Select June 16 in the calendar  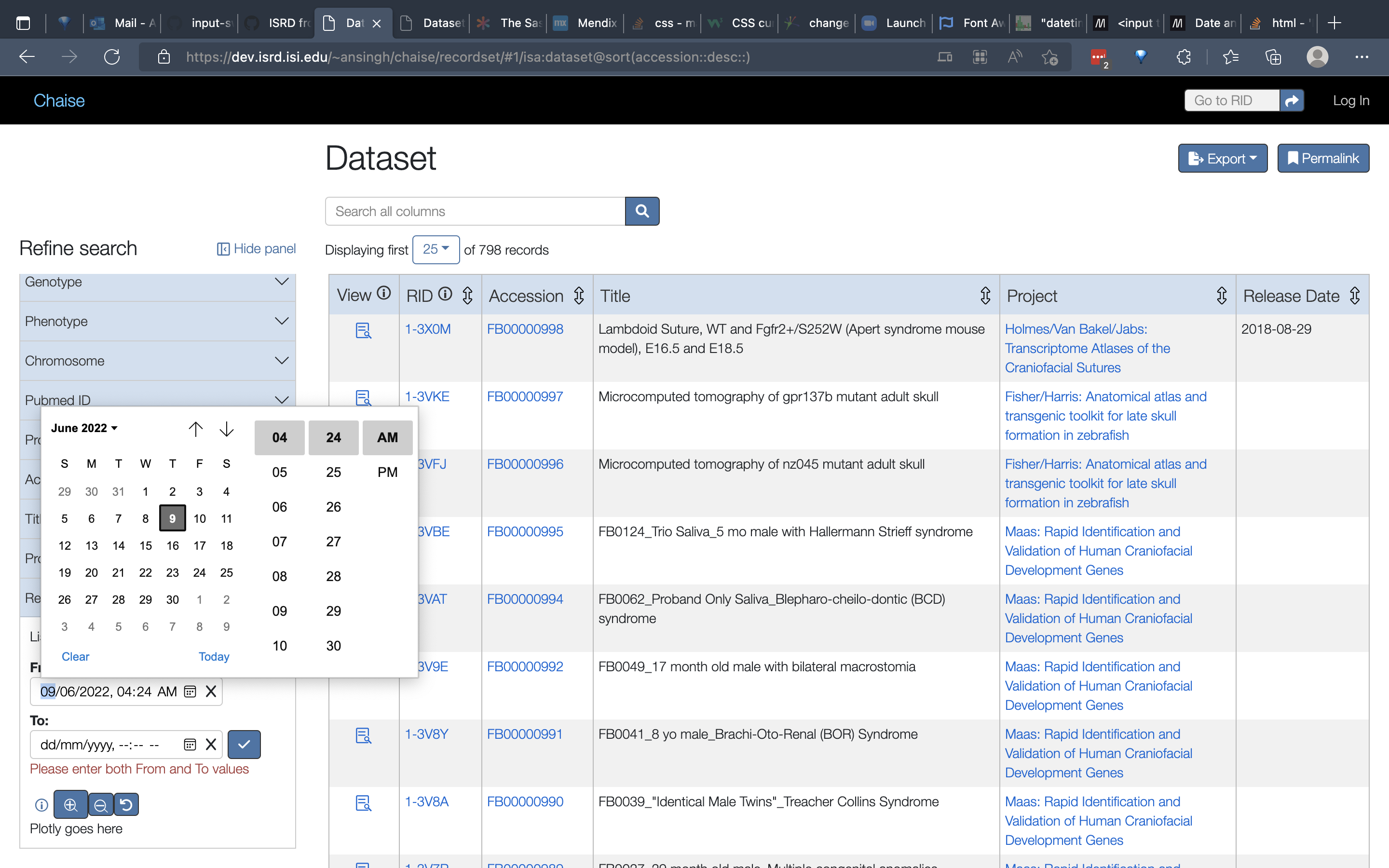[x=172, y=545]
